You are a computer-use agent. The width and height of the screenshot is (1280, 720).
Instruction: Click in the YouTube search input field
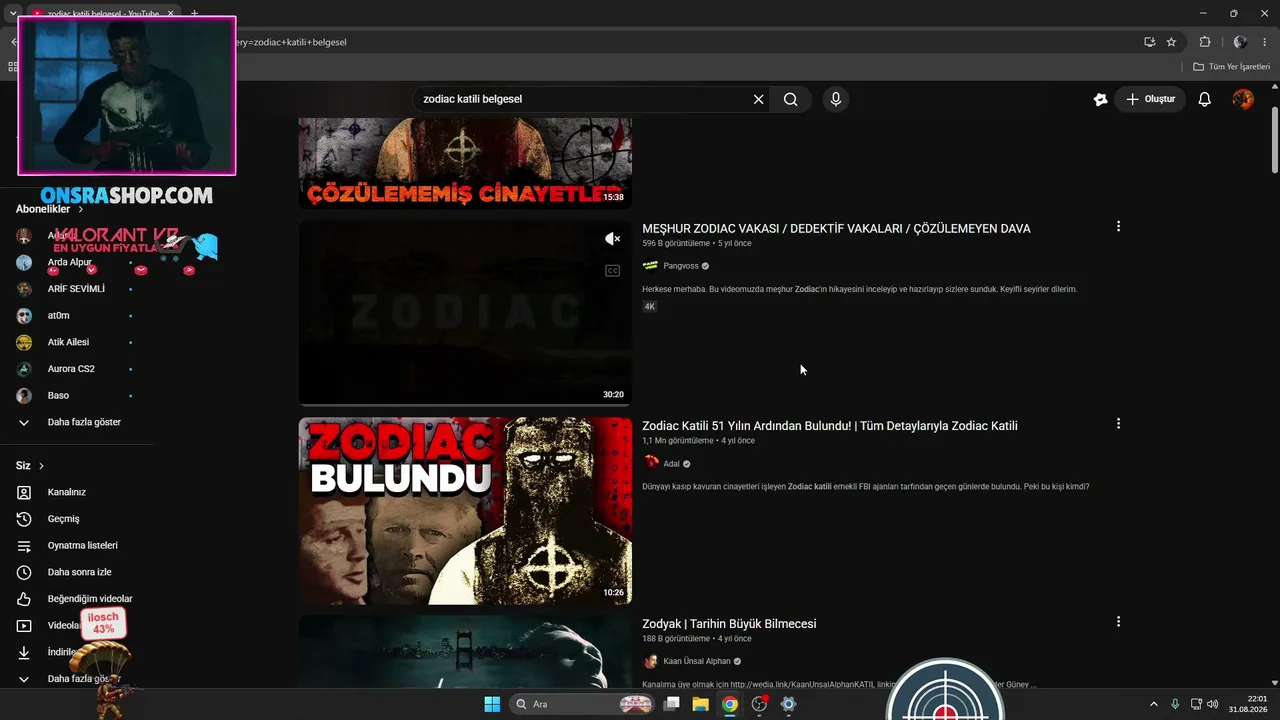coord(583,99)
